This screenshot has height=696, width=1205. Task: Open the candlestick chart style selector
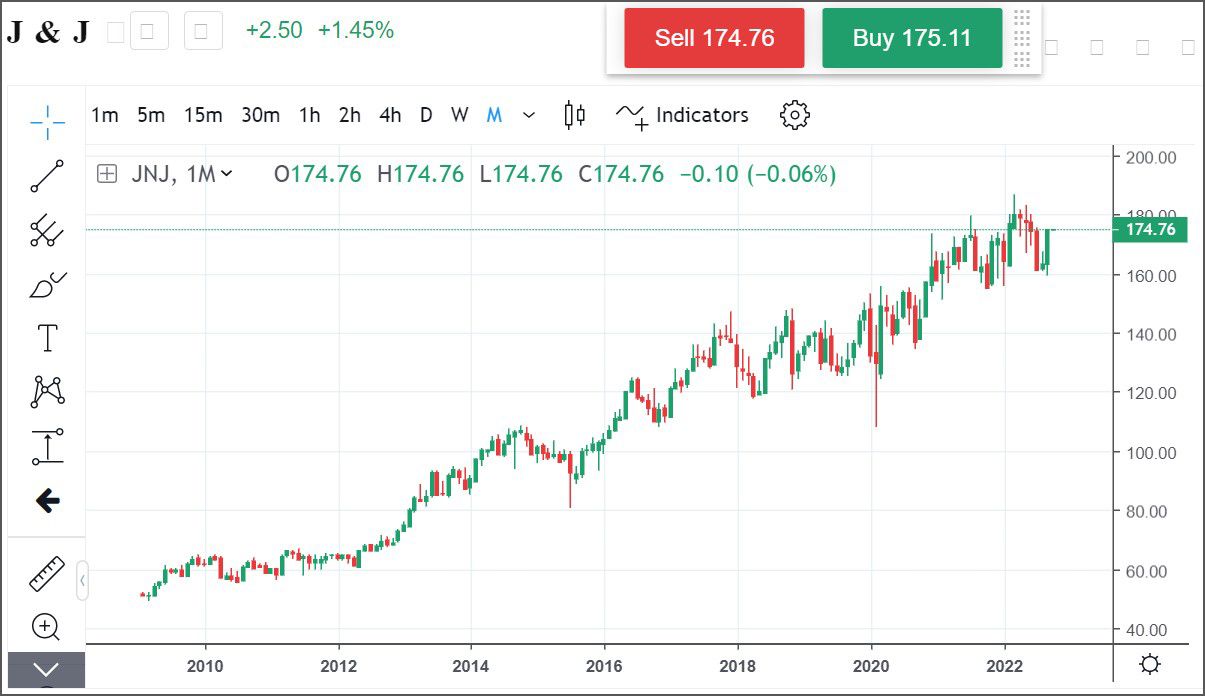click(x=575, y=115)
